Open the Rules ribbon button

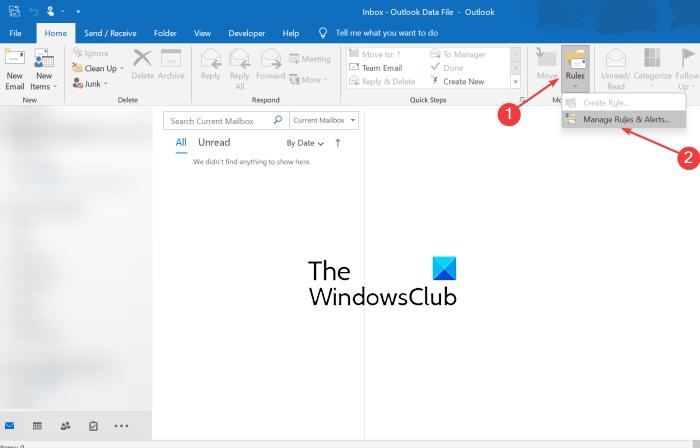point(575,66)
